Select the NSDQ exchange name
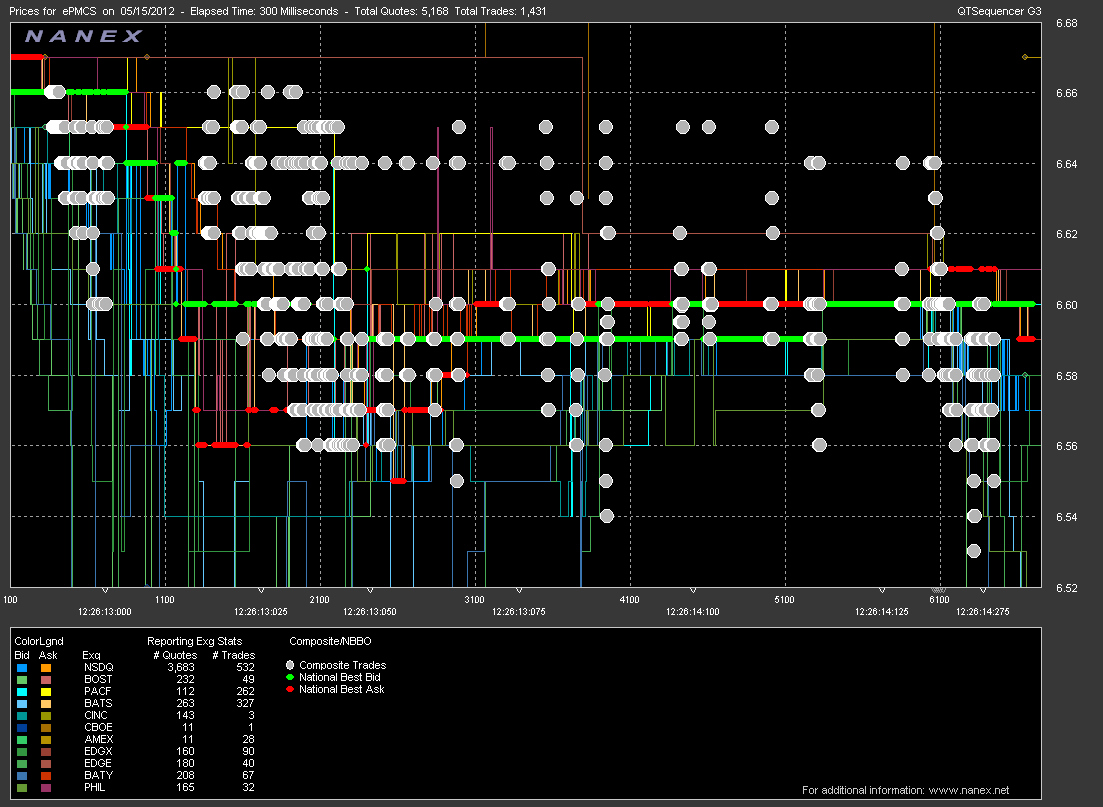The image size is (1103, 807). coord(98,667)
